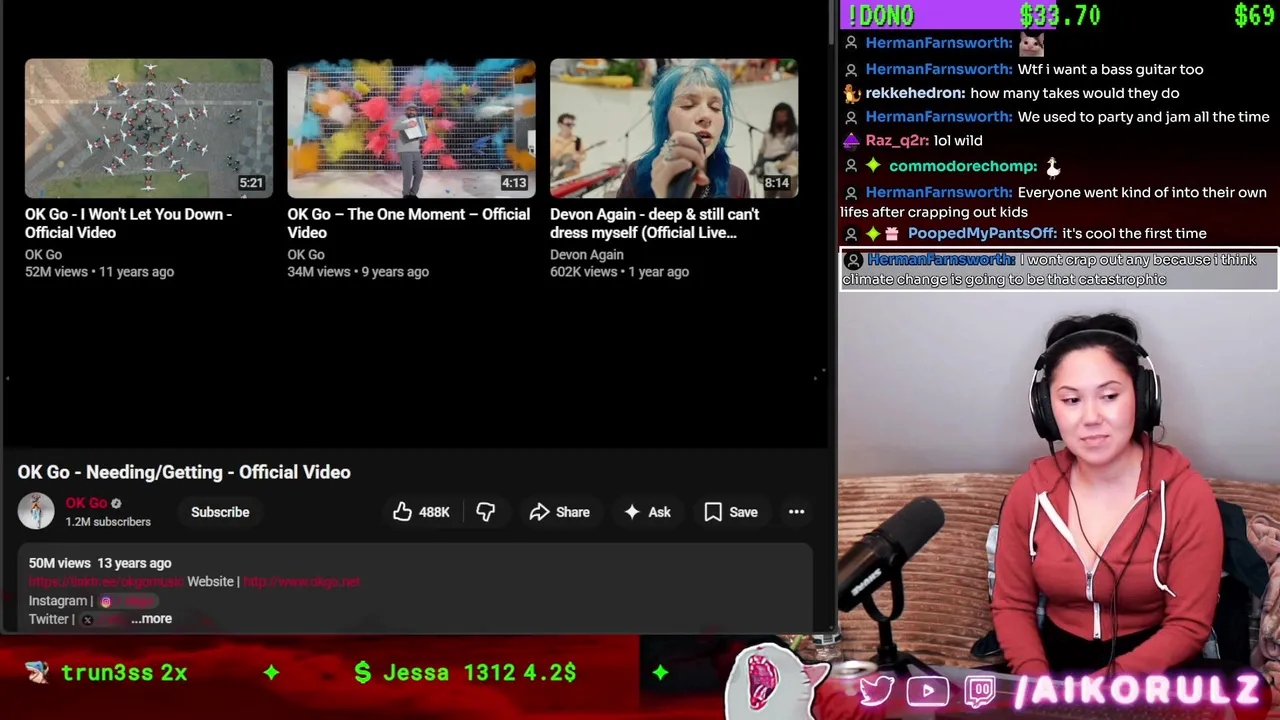Share the OK Go video
The image size is (1280, 720).
[x=560, y=512]
